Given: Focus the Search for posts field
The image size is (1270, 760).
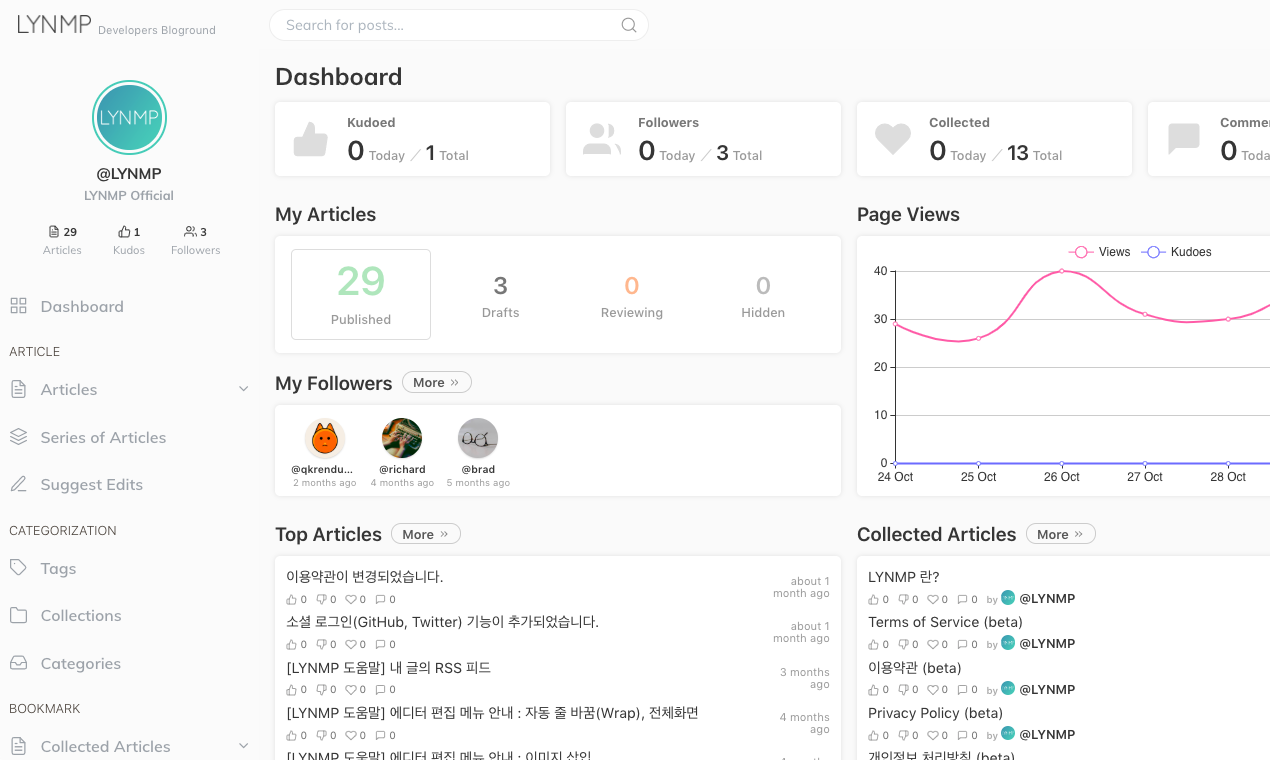Looking at the screenshot, I should coord(459,25).
